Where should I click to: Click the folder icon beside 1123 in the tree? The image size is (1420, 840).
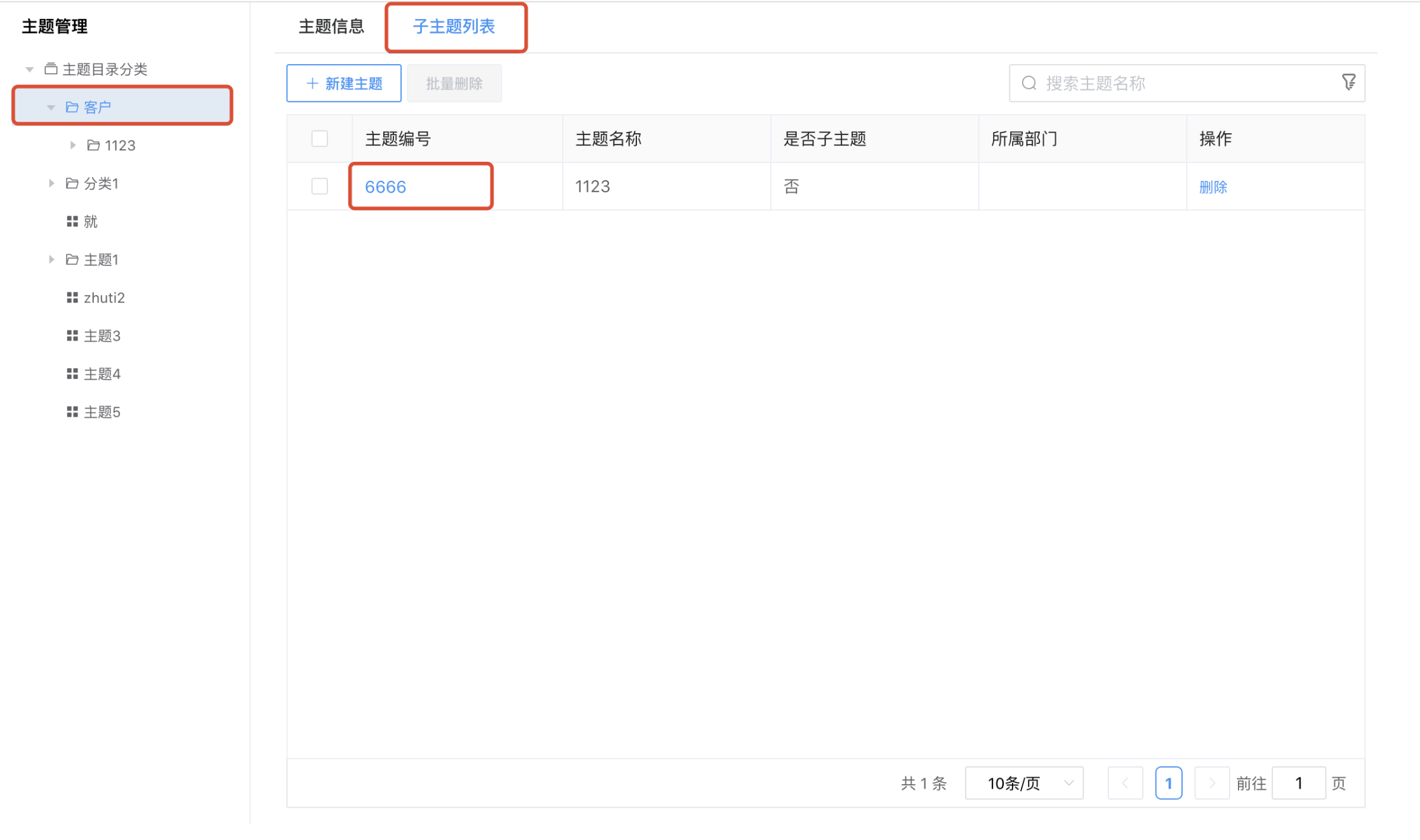point(94,145)
